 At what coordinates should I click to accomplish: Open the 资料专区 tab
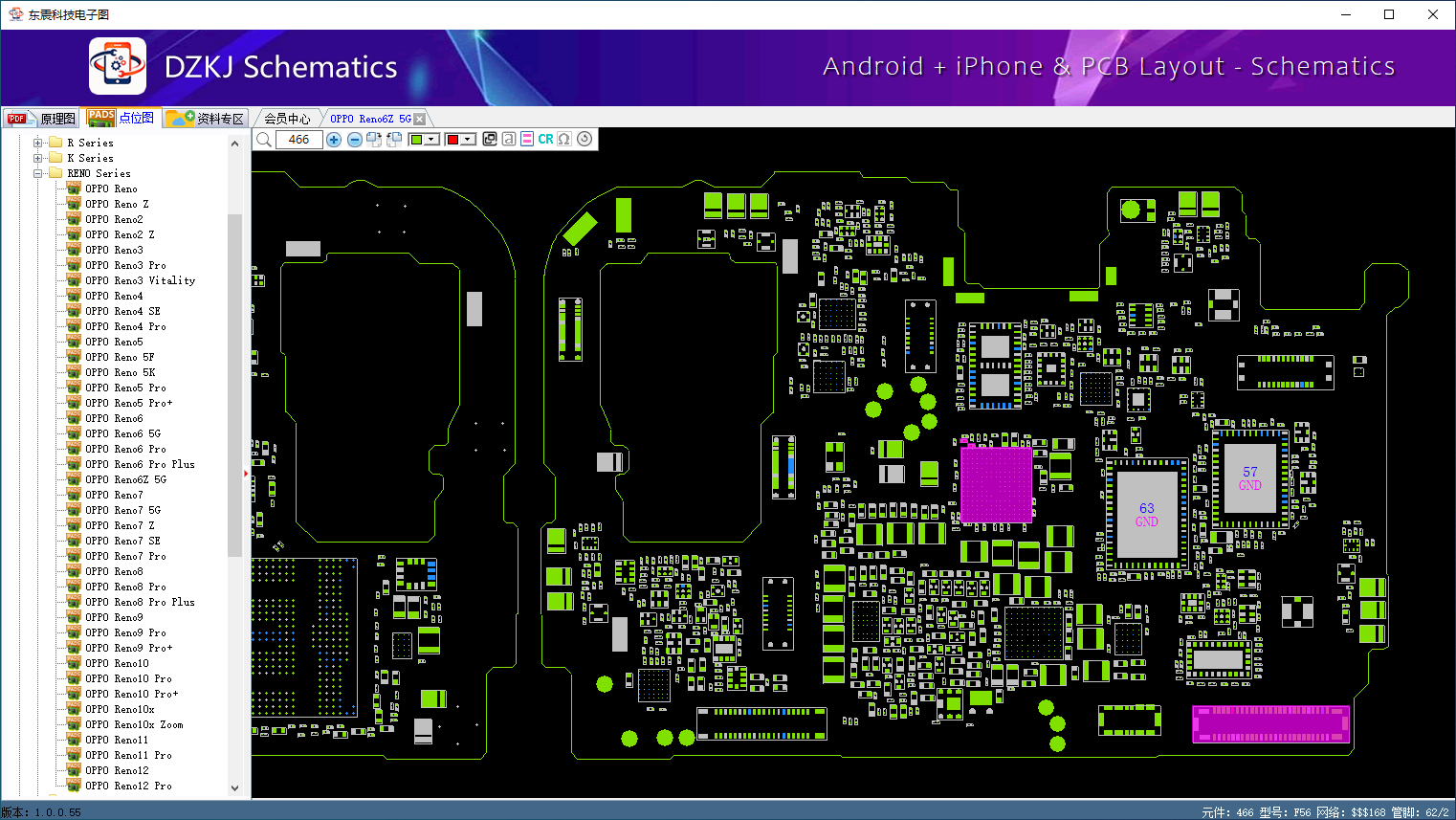tap(206, 118)
